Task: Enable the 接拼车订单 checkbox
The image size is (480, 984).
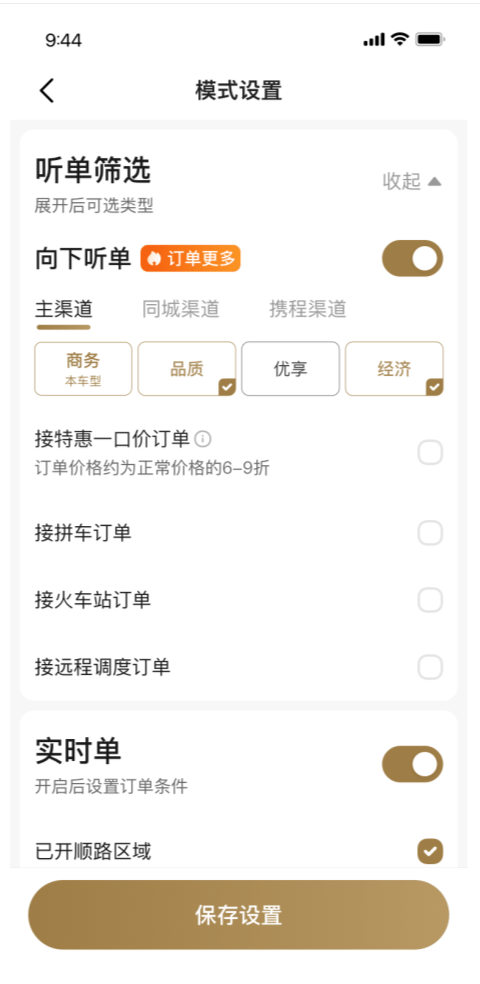Action: click(x=430, y=533)
